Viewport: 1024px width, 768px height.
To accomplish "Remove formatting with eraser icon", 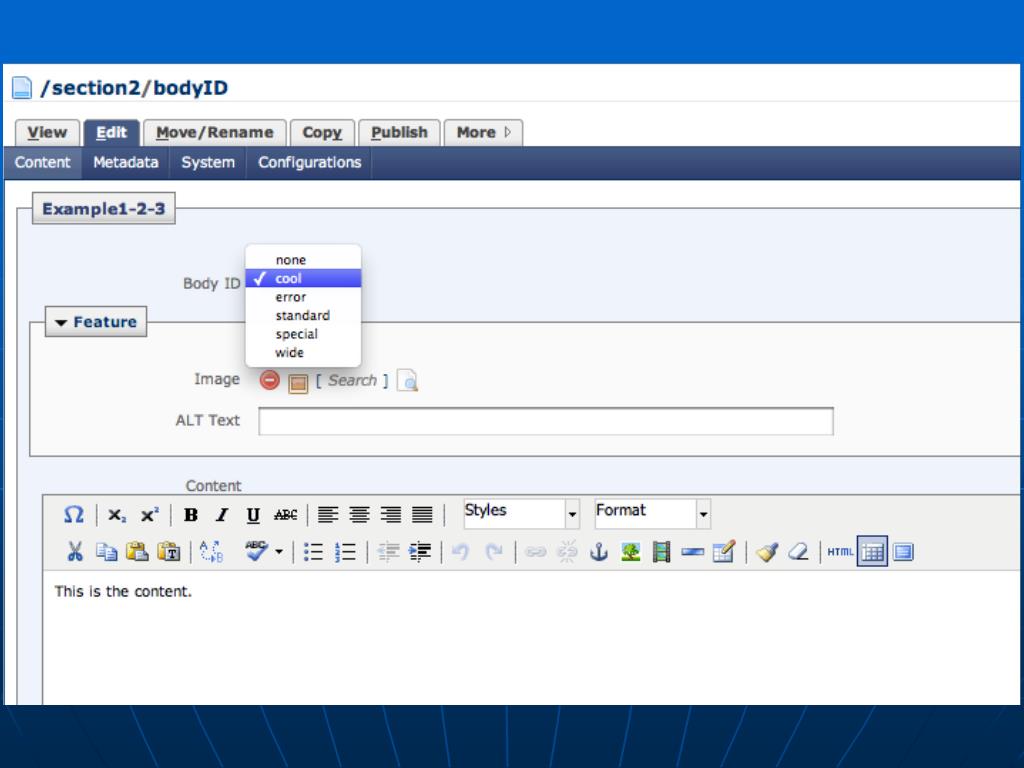I will click(798, 552).
